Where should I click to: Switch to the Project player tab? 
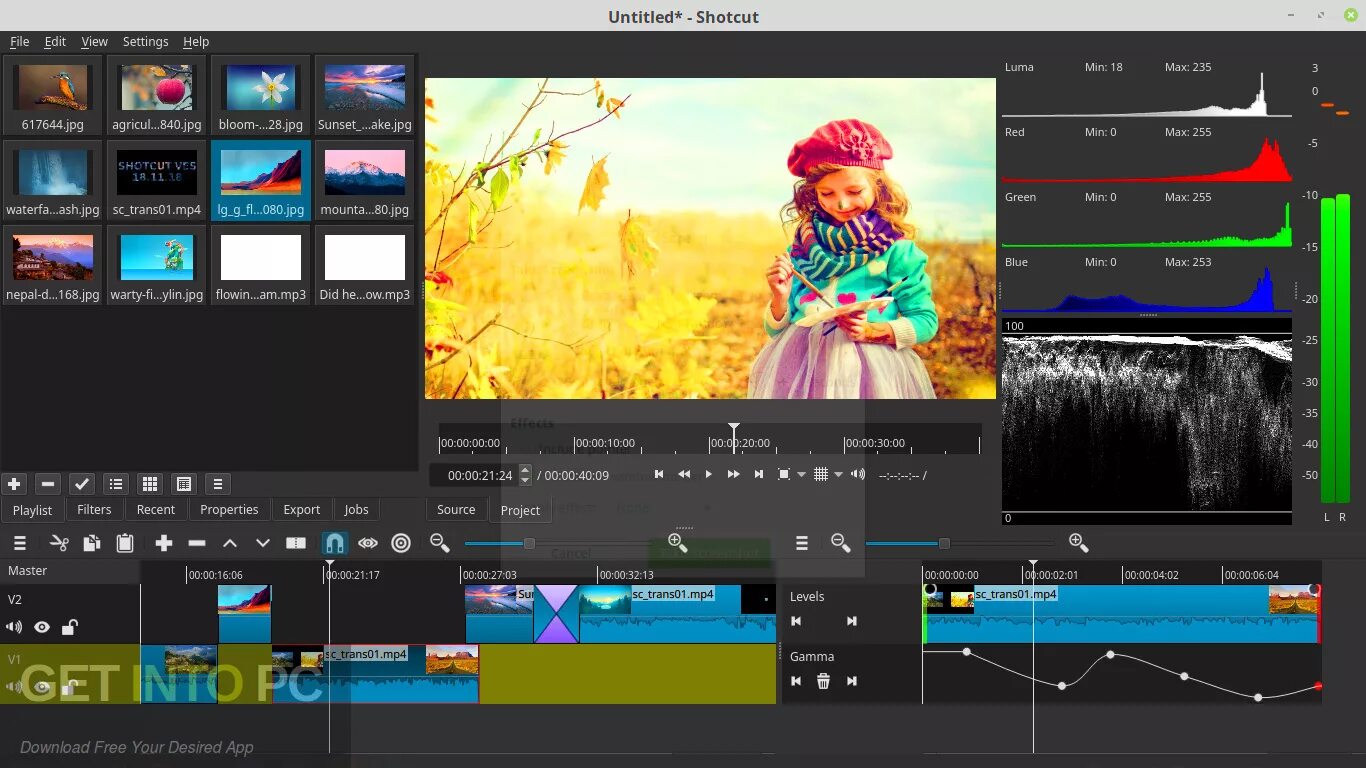coord(520,510)
